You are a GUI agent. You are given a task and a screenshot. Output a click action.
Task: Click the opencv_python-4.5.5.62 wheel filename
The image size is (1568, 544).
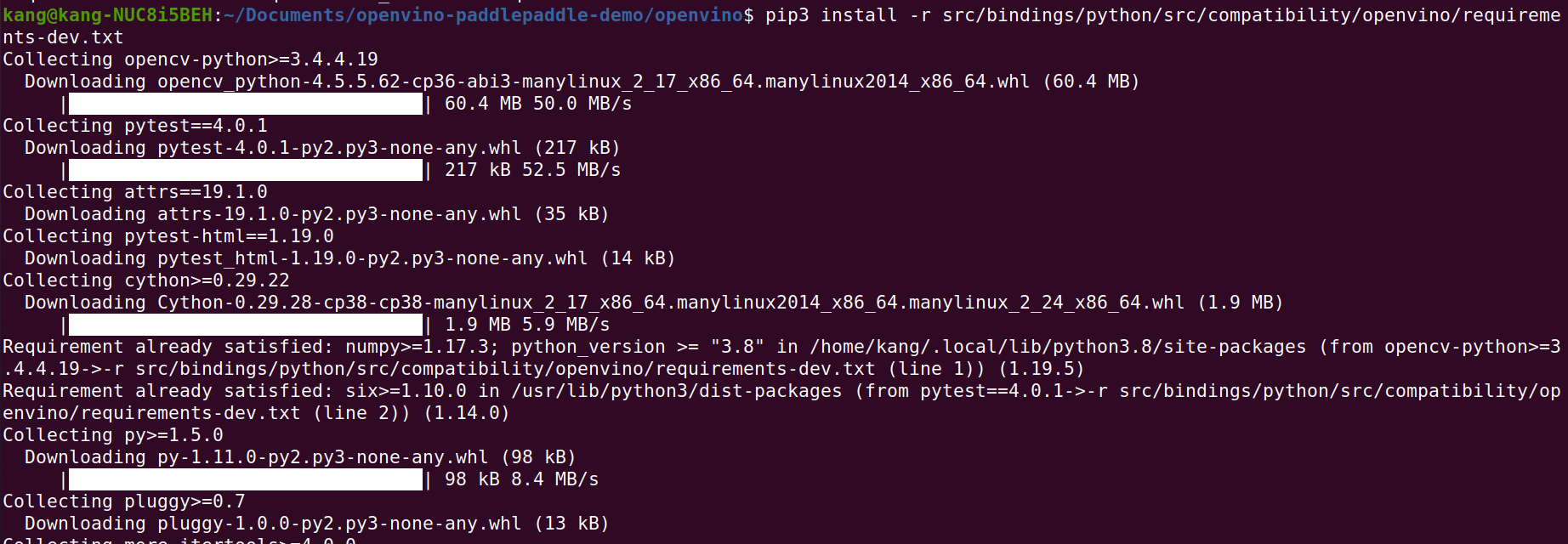tap(594, 82)
